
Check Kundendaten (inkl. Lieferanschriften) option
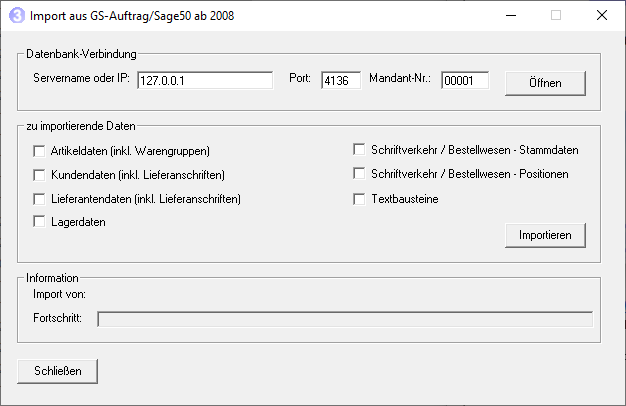pos(39,175)
